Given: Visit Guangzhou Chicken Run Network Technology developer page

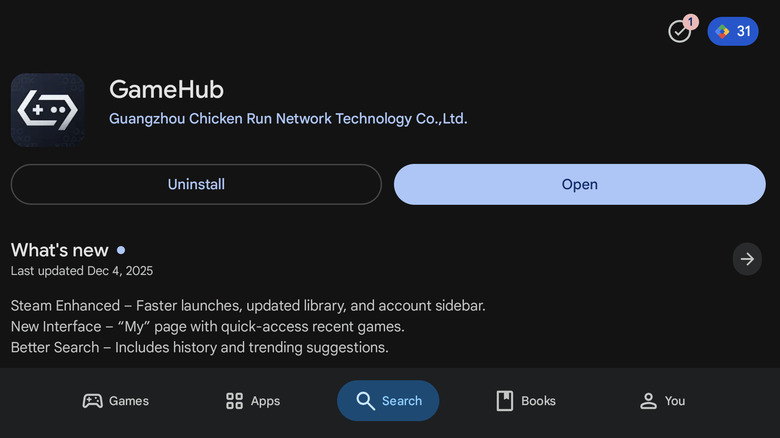Looking at the screenshot, I should 288,118.
